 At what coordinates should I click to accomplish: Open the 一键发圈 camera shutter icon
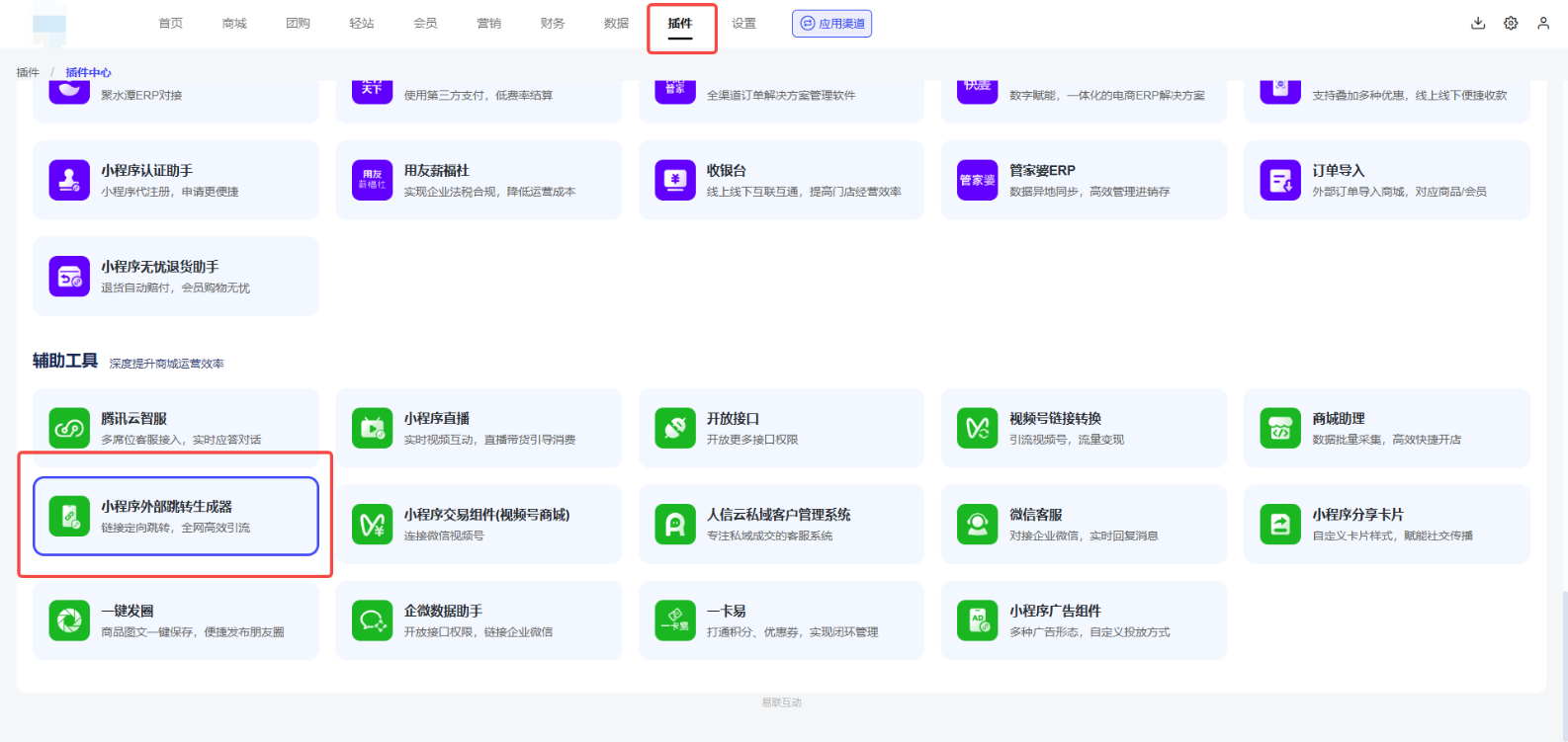point(69,620)
